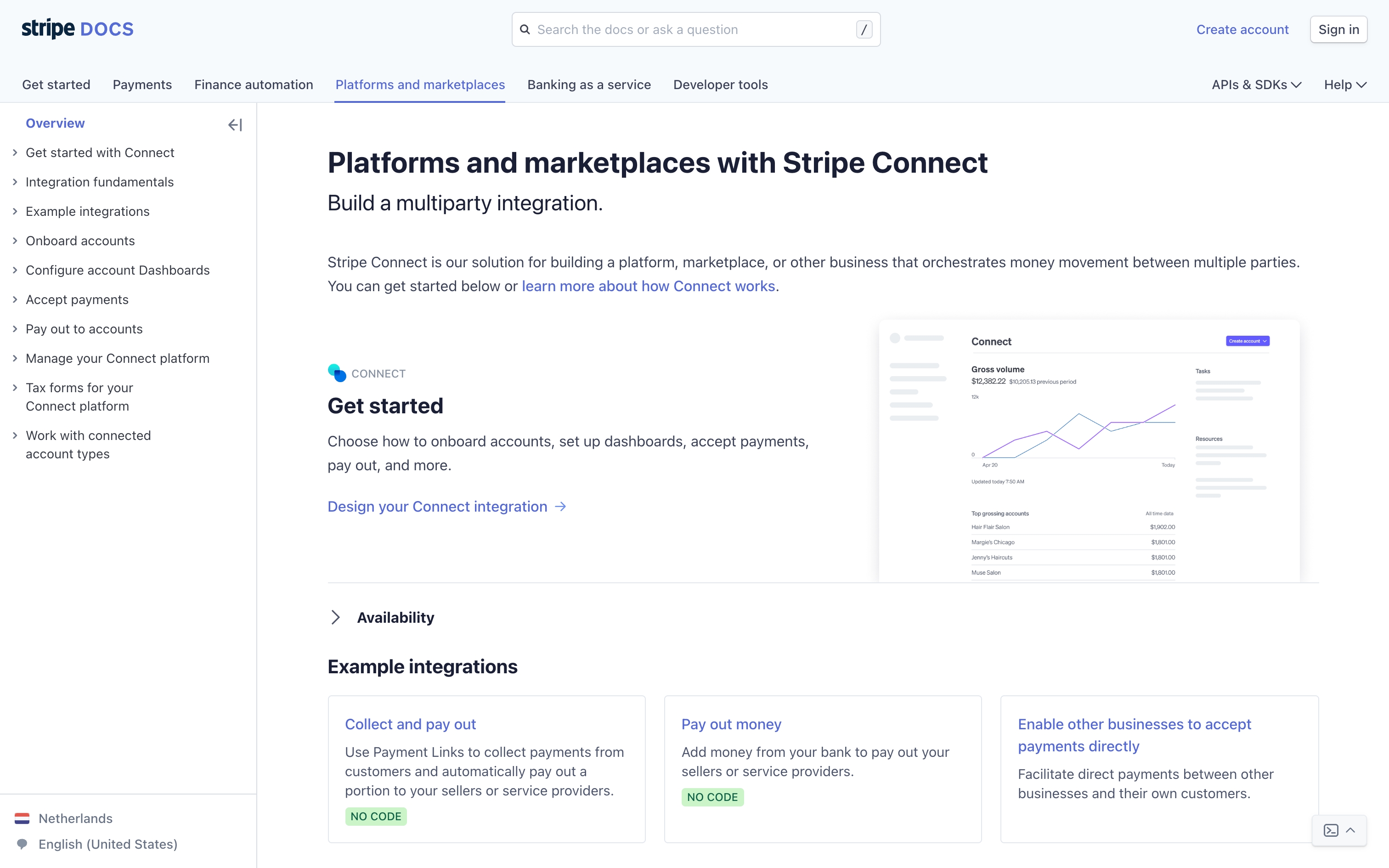Click the Netherlands flag icon
Viewport: 1389px width, 868px height.
pyautogui.click(x=22, y=818)
